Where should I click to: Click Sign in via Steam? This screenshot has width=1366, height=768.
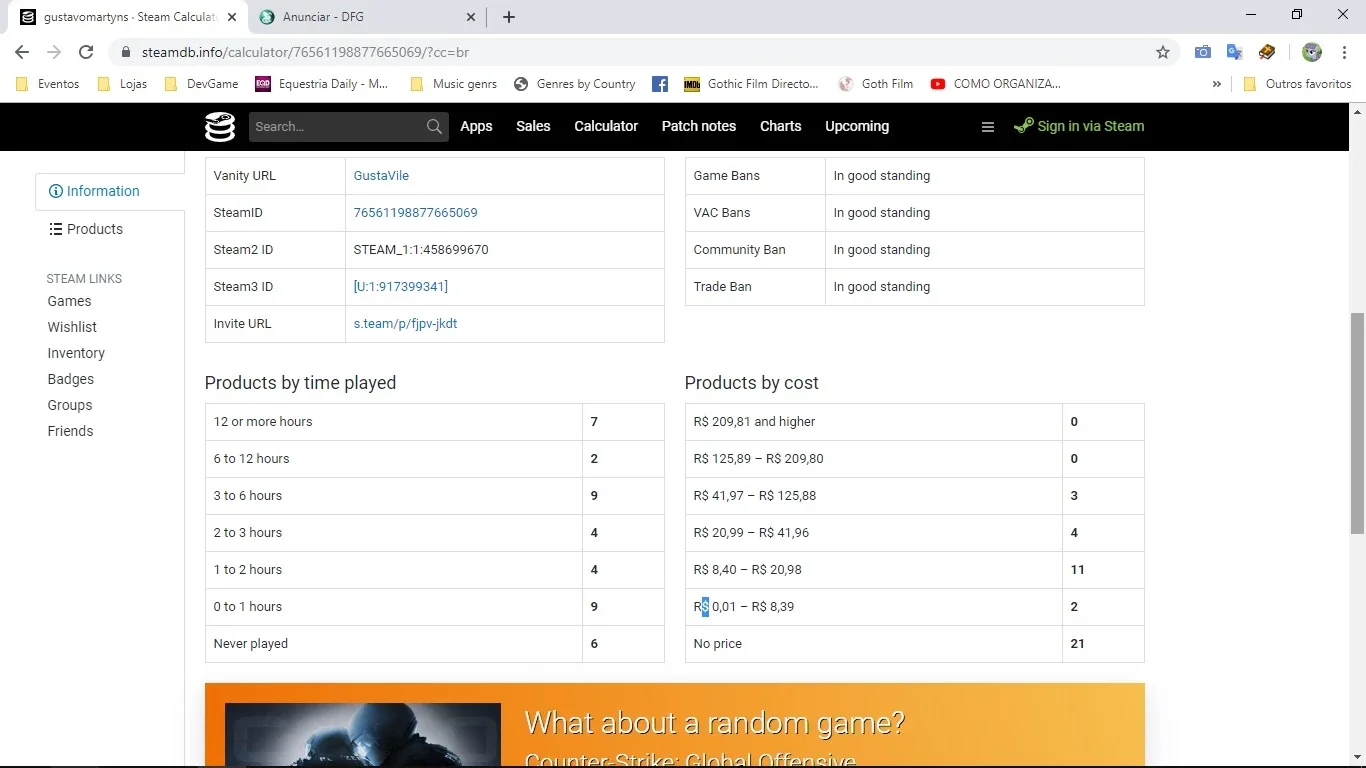point(1079,126)
